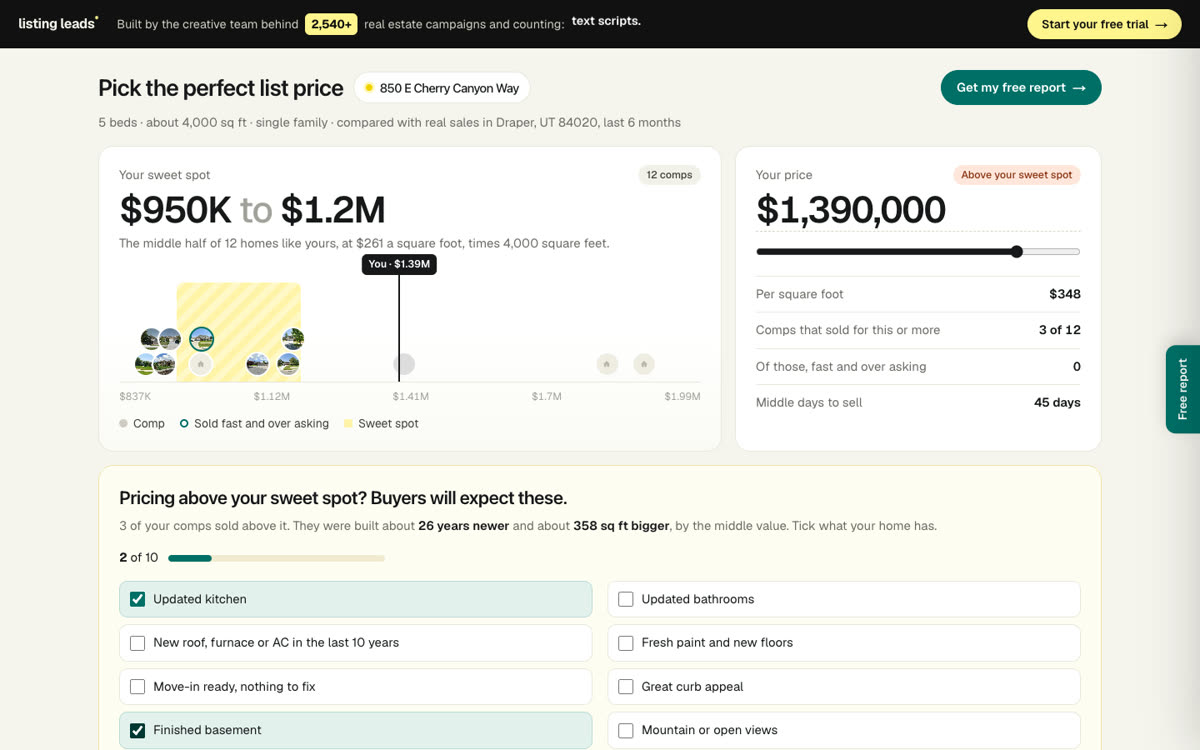
Task: Click the $1.12M axis label
Action: [272, 397]
